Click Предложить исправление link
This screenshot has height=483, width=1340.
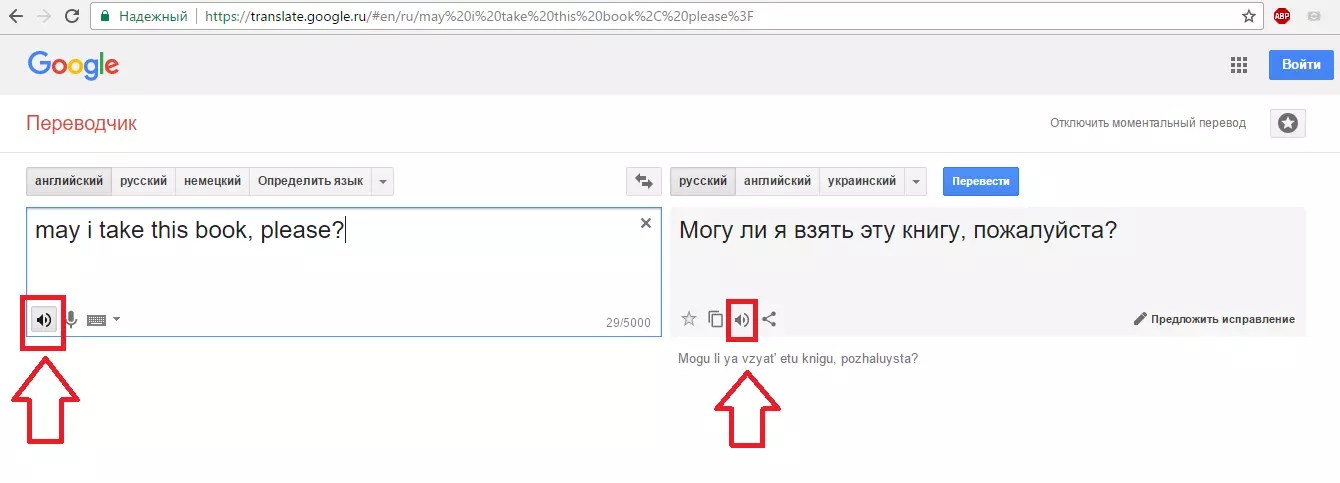(1214, 320)
